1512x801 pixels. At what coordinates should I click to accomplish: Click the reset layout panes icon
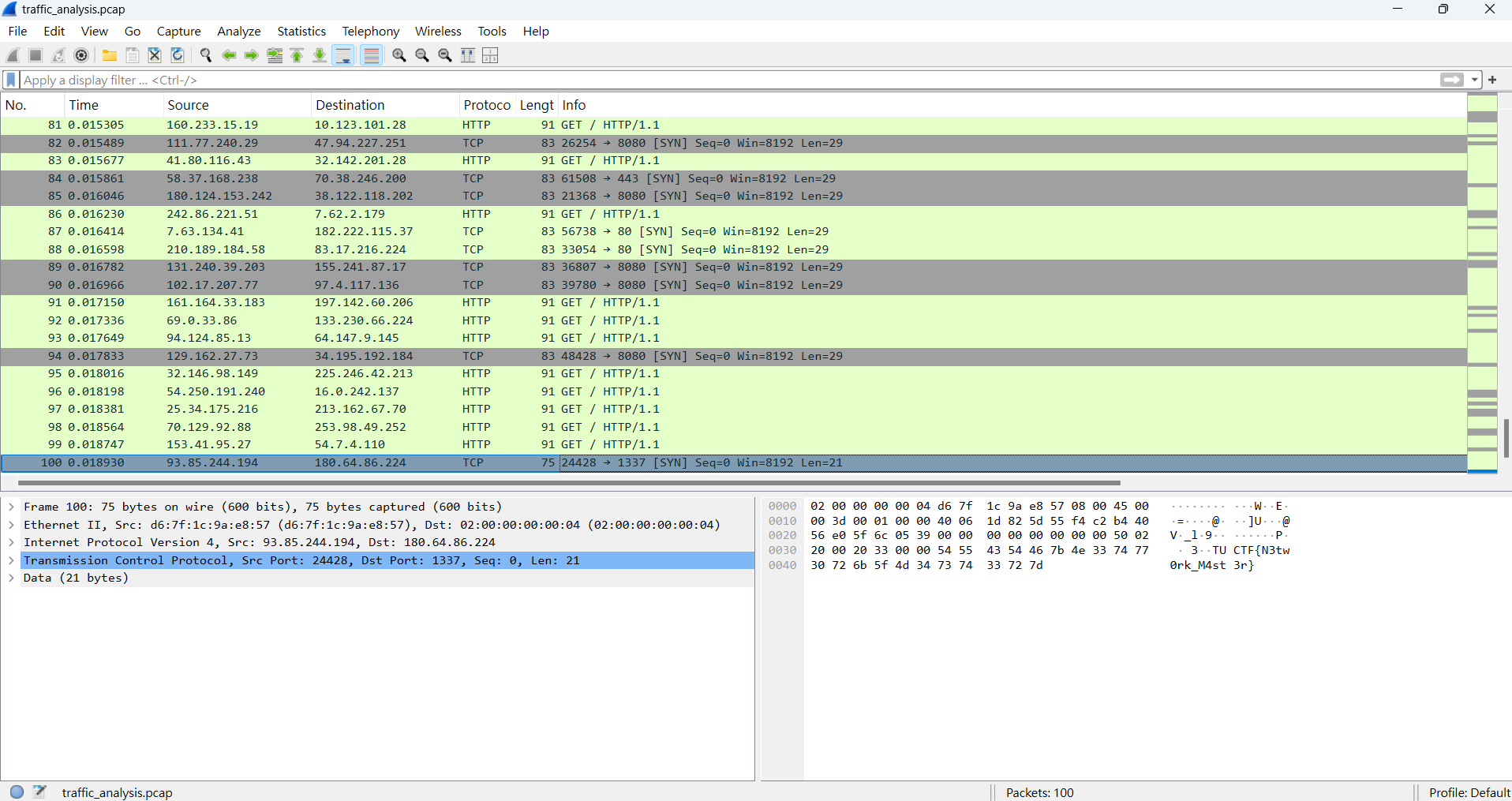(x=490, y=55)
